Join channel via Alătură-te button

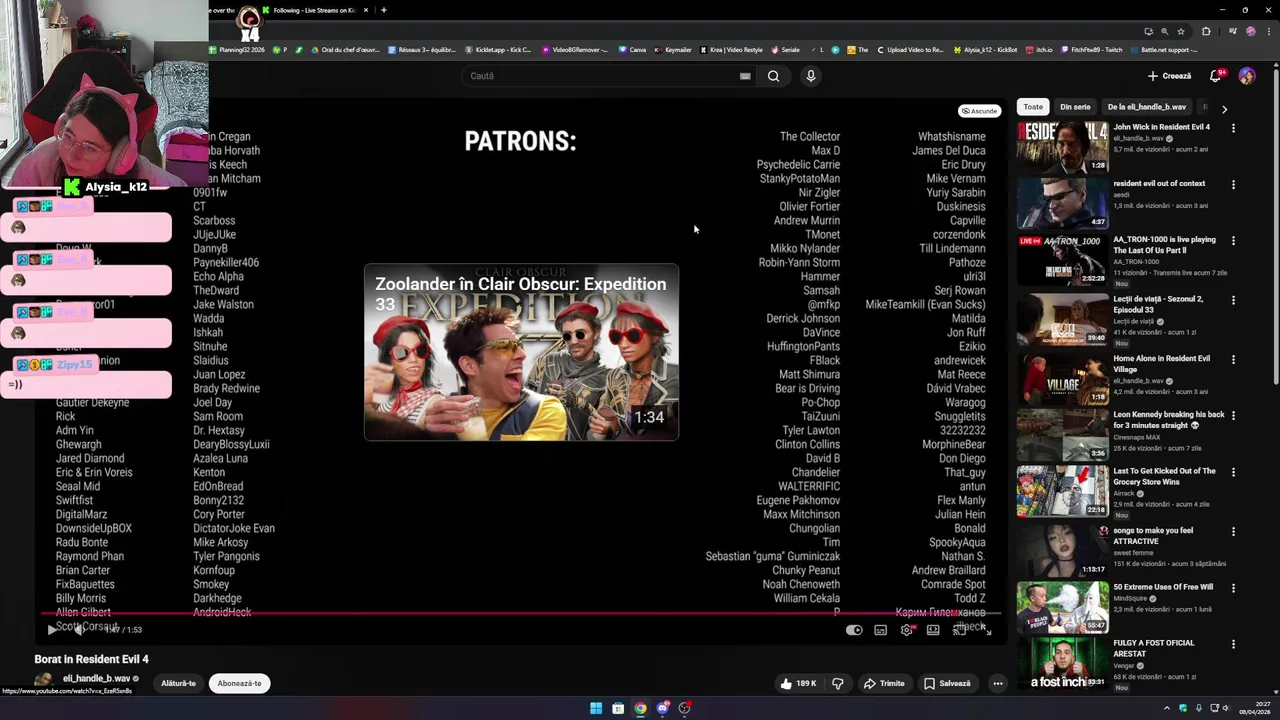coord(179,684)
